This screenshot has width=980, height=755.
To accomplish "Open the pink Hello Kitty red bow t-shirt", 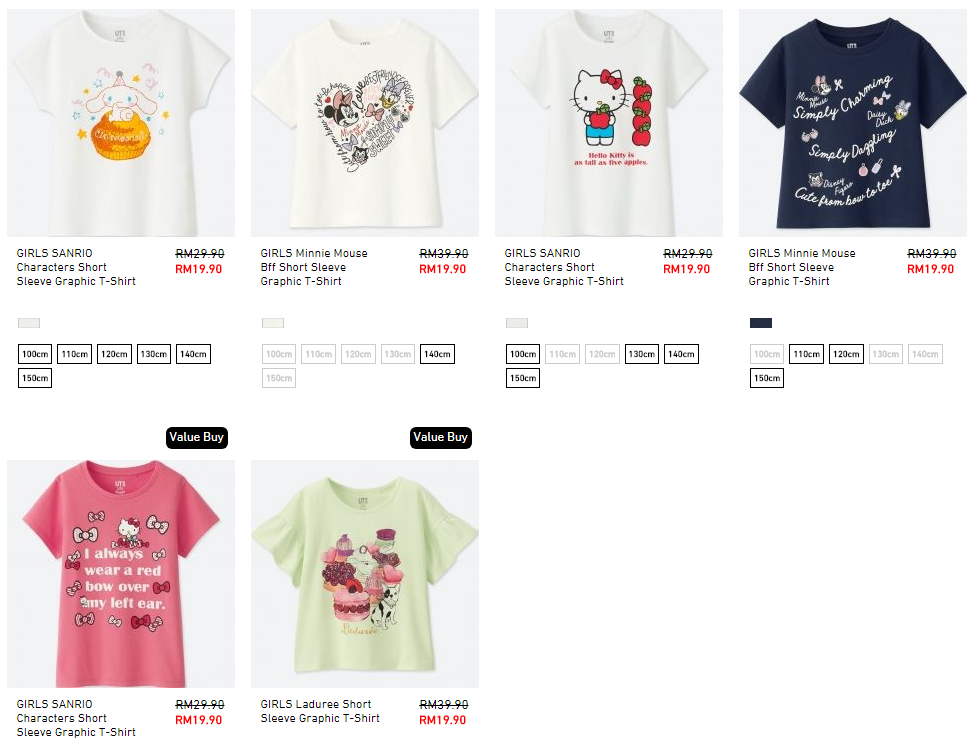I will (121, 574).
